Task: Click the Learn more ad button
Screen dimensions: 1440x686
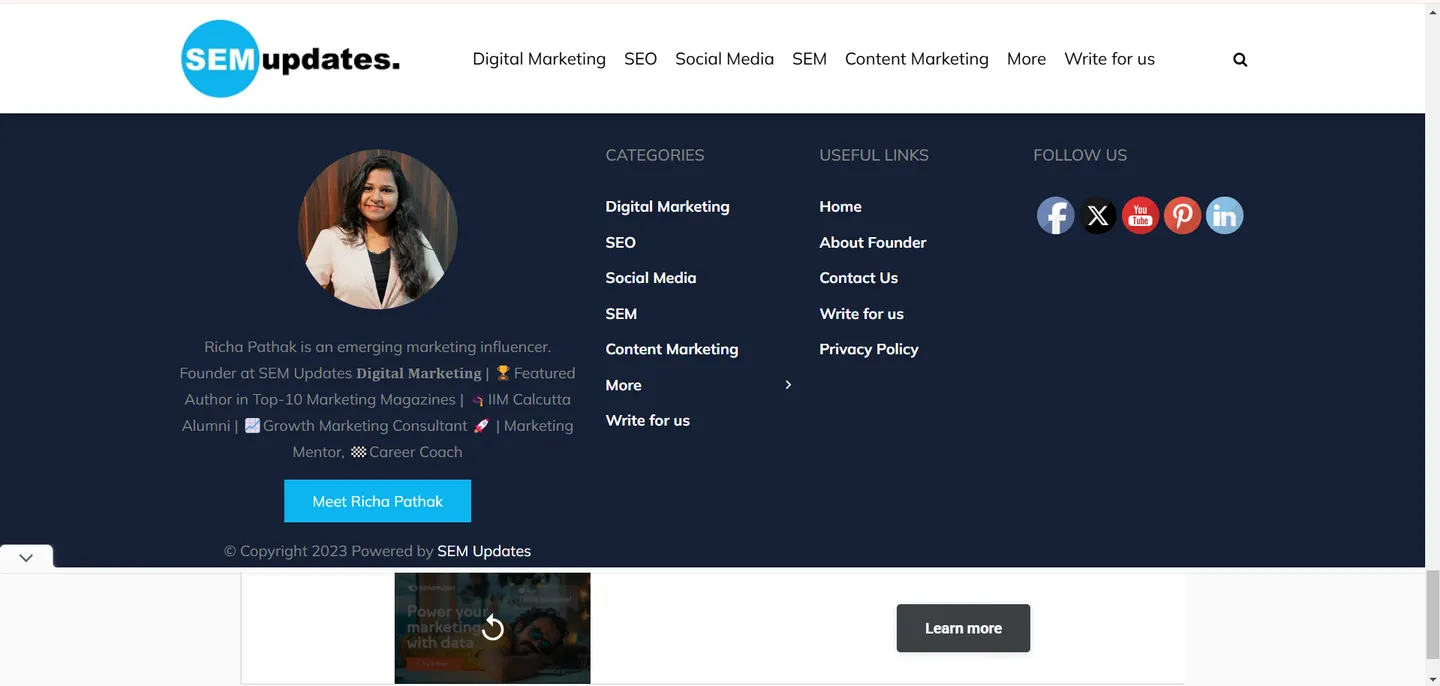Action: 963,628
